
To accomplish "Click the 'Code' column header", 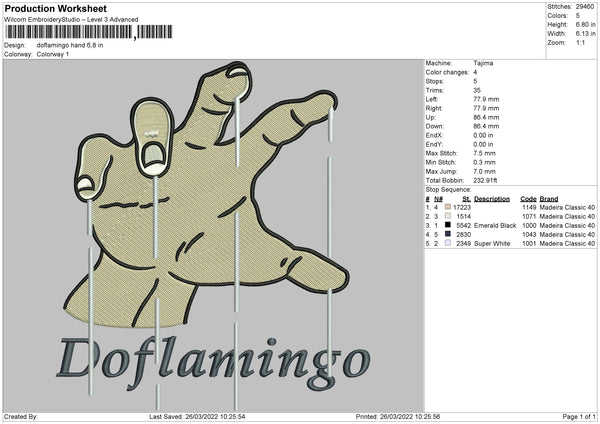I will [x=528, y=199].
